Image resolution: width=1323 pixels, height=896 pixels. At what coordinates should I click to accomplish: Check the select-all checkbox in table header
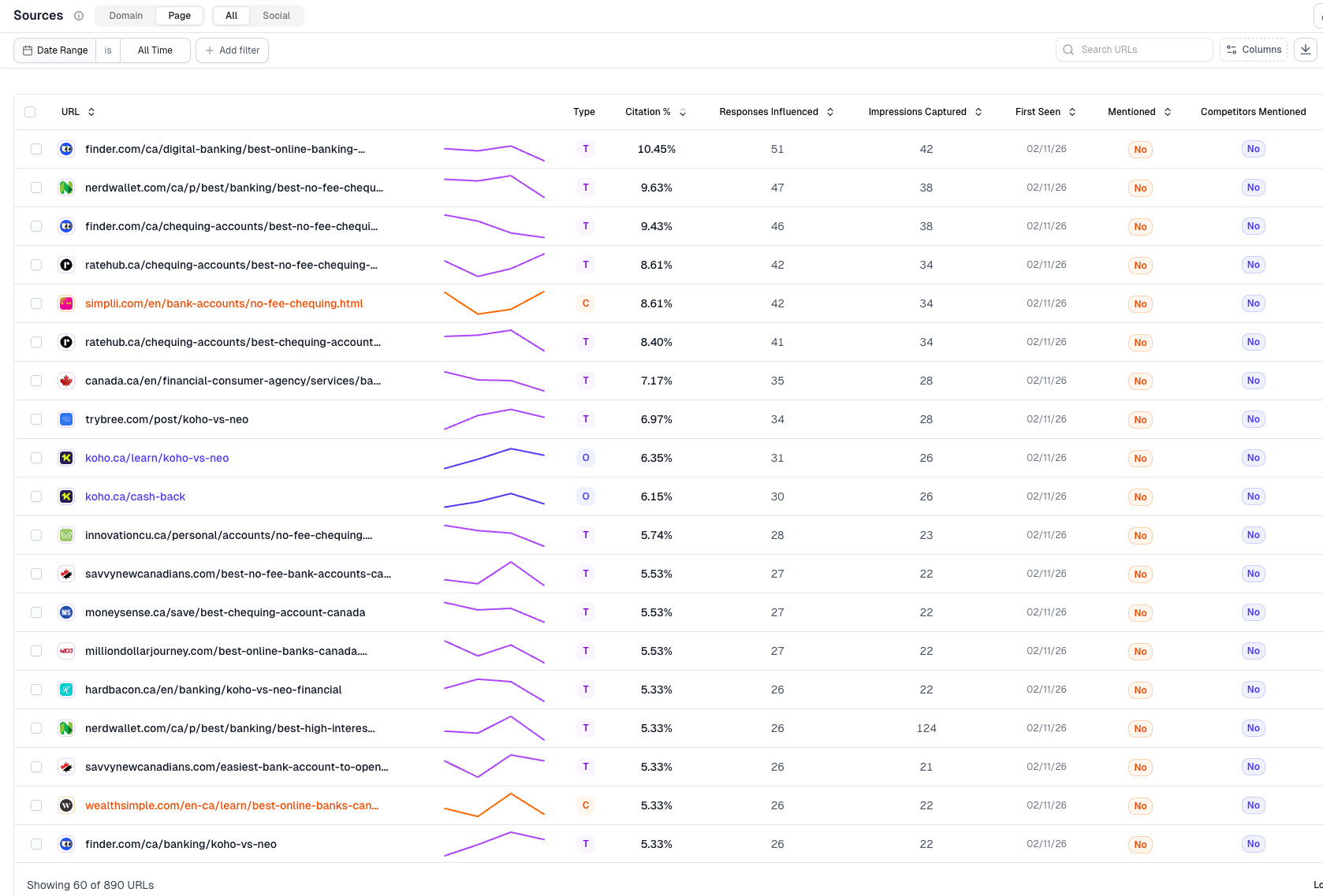click(30, 111)
